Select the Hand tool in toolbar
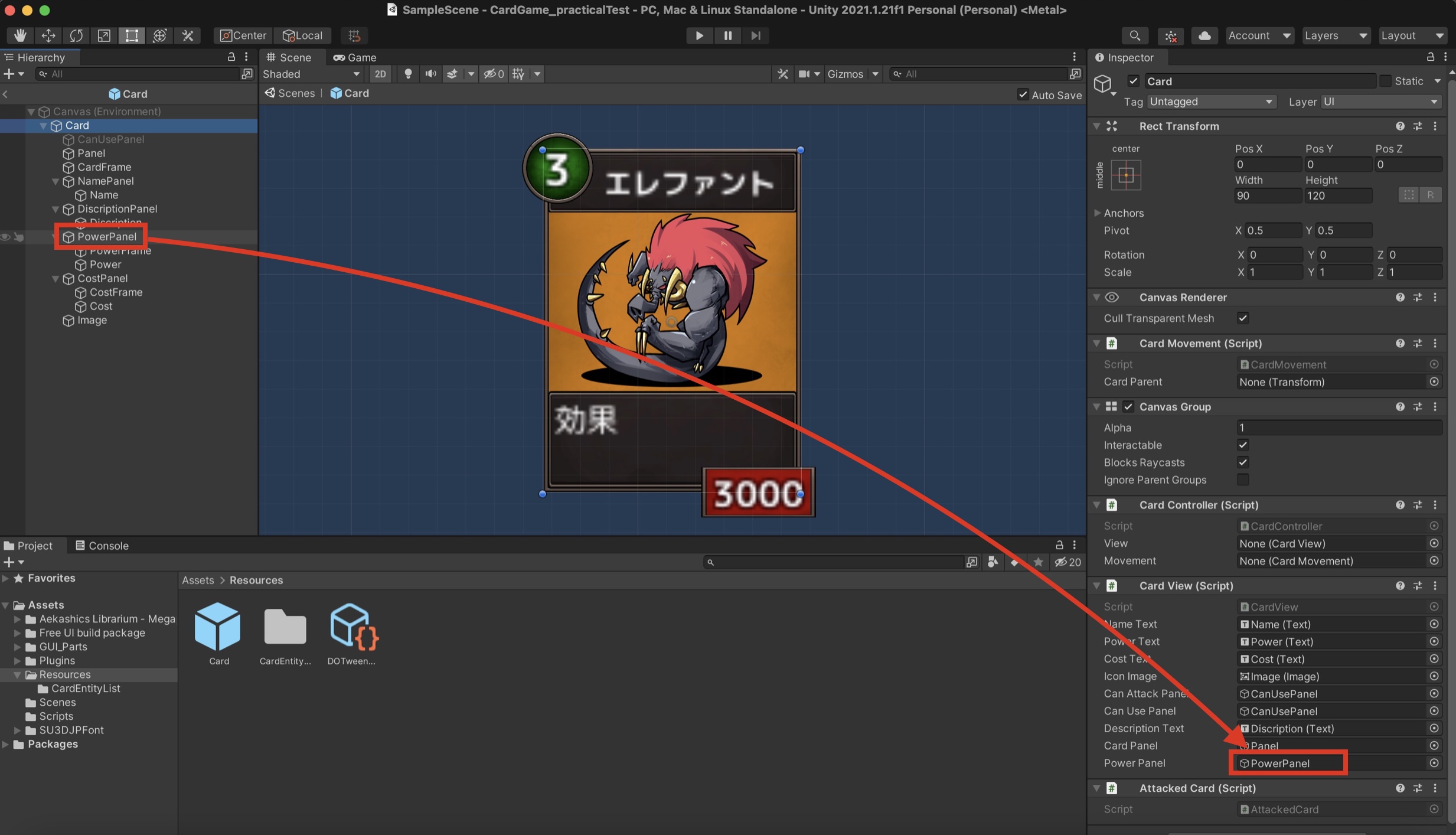The height and width of the screenshot is (835, 1456). click(19, 35)
